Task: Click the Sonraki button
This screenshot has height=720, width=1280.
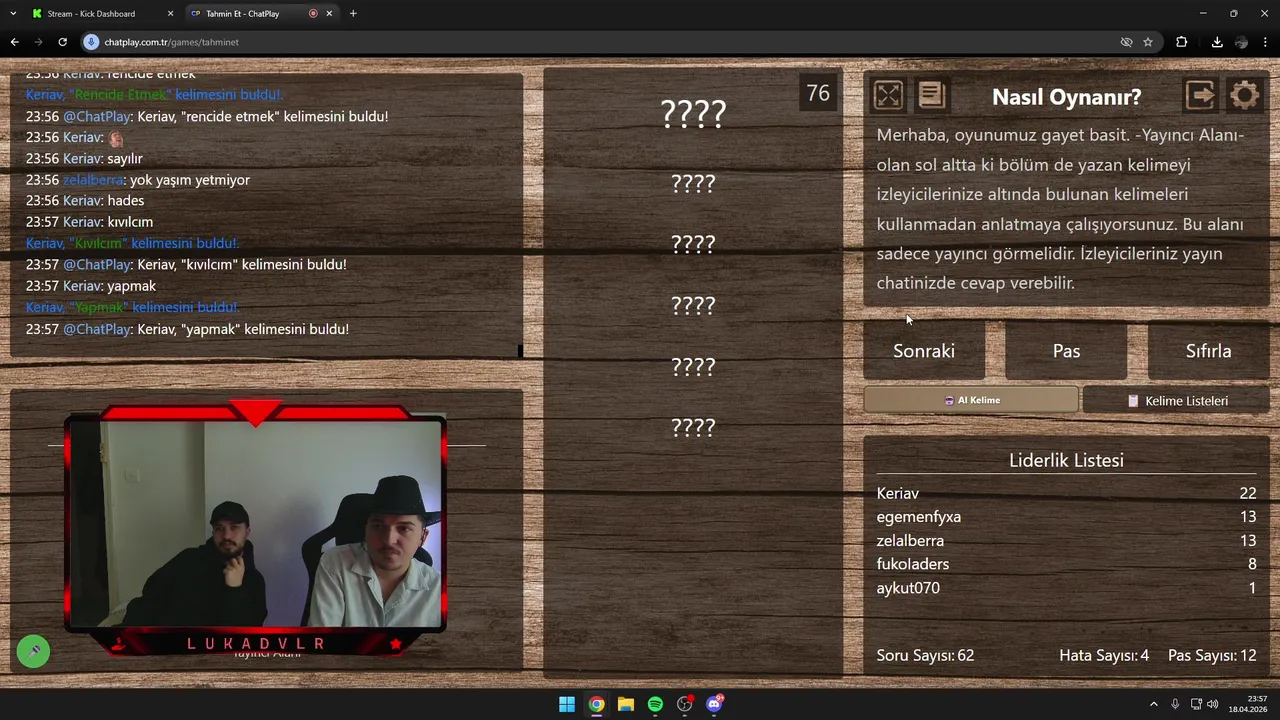Action: (924, 351)
